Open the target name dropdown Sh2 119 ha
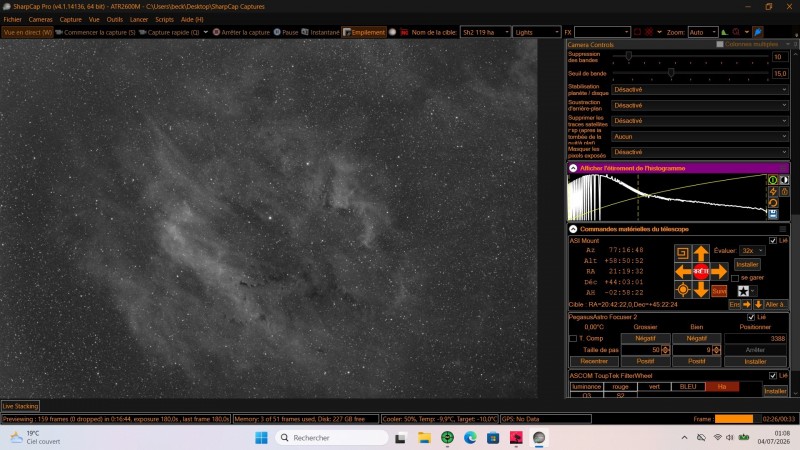The image size is (800, 450). (x=485, y=32)
